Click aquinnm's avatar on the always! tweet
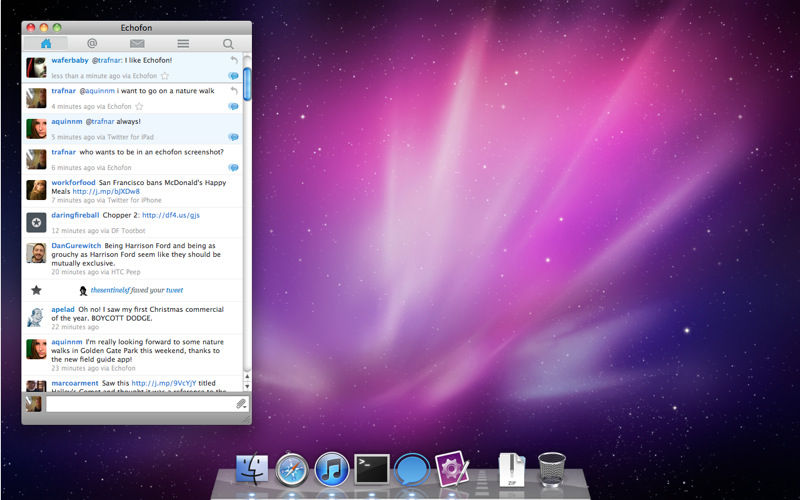Image resolution: width=800 pixels, height=500 pixels. click(x=36, y=129)
